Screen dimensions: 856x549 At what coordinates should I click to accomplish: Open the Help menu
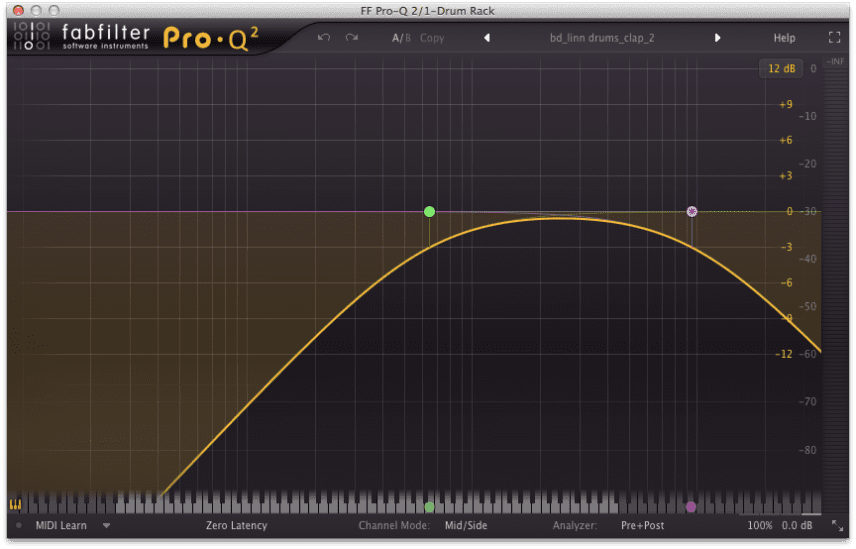(x=784, y=38)
